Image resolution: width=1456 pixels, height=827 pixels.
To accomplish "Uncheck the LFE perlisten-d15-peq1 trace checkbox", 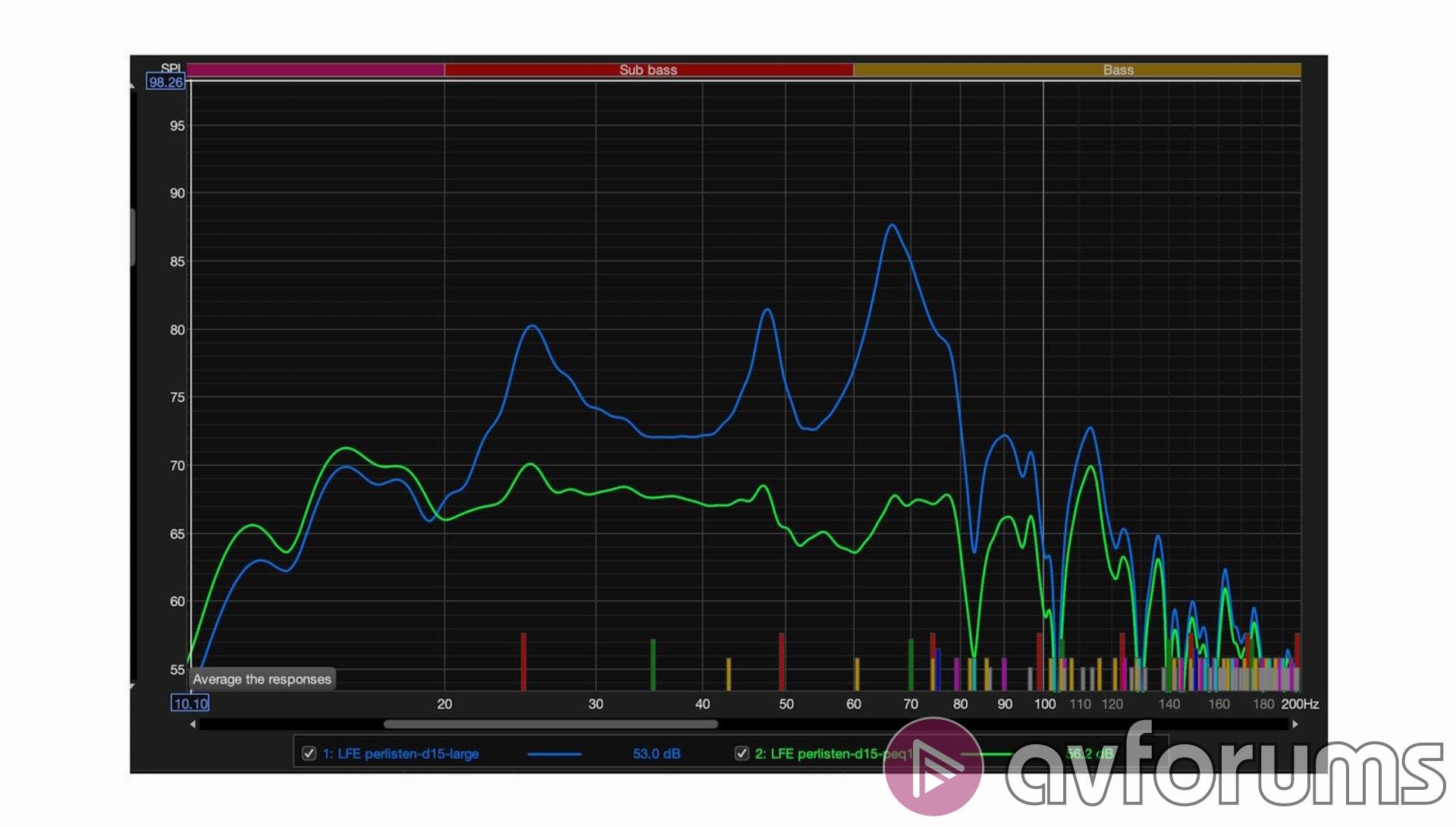I will (x=742, y=753).
